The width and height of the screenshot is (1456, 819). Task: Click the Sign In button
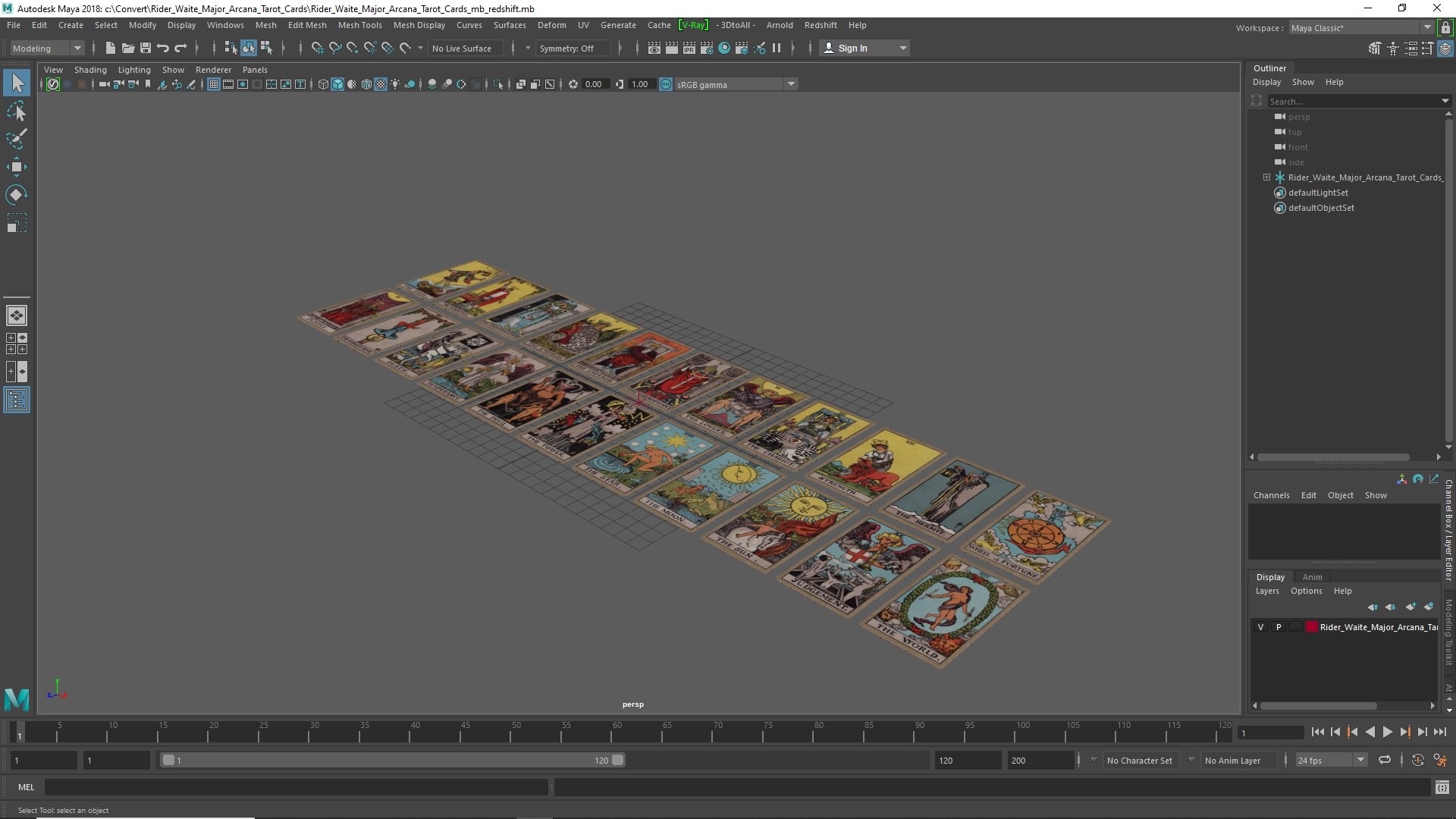[864, 48]
